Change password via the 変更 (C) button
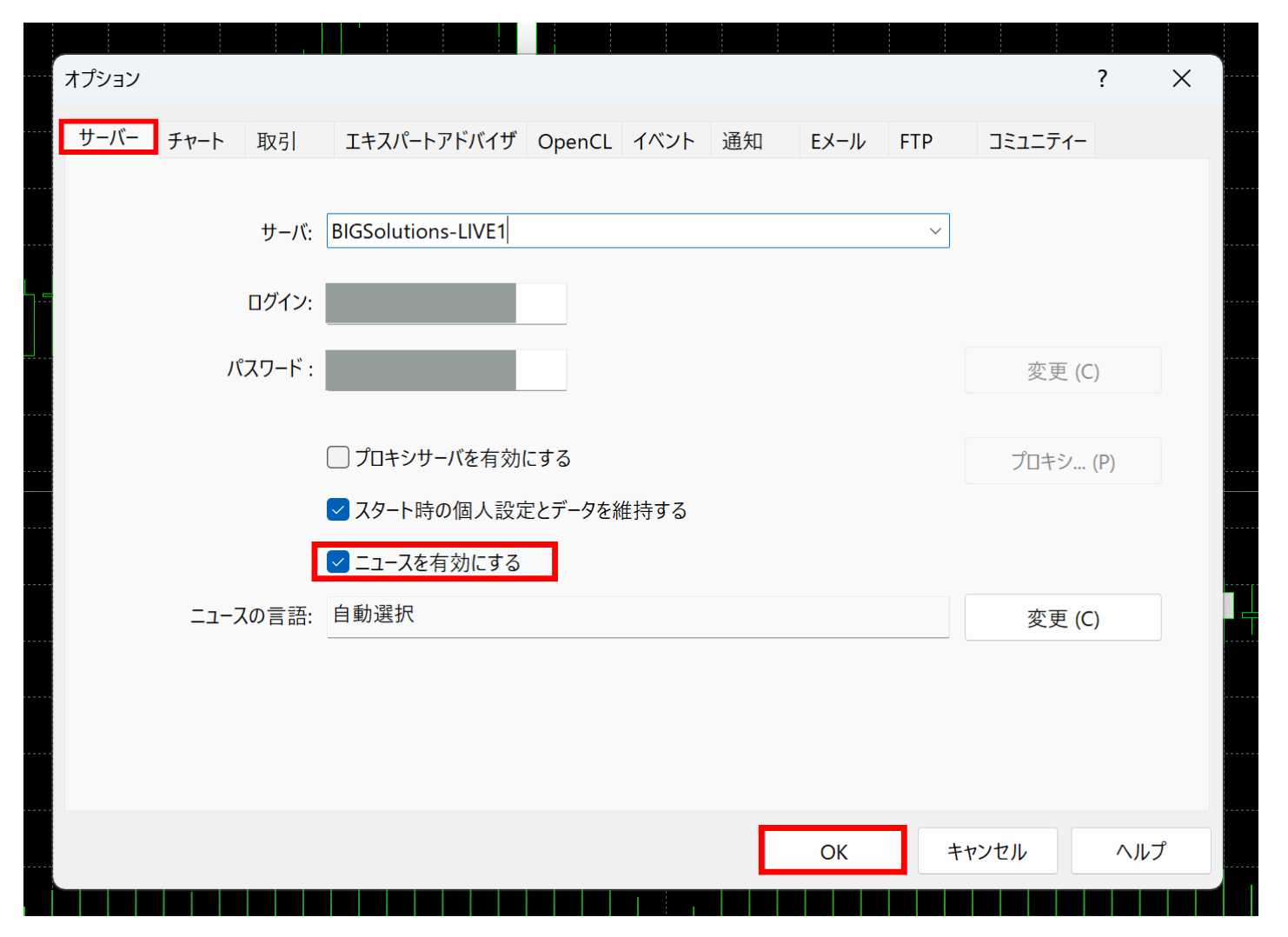 coord(1062,370)
